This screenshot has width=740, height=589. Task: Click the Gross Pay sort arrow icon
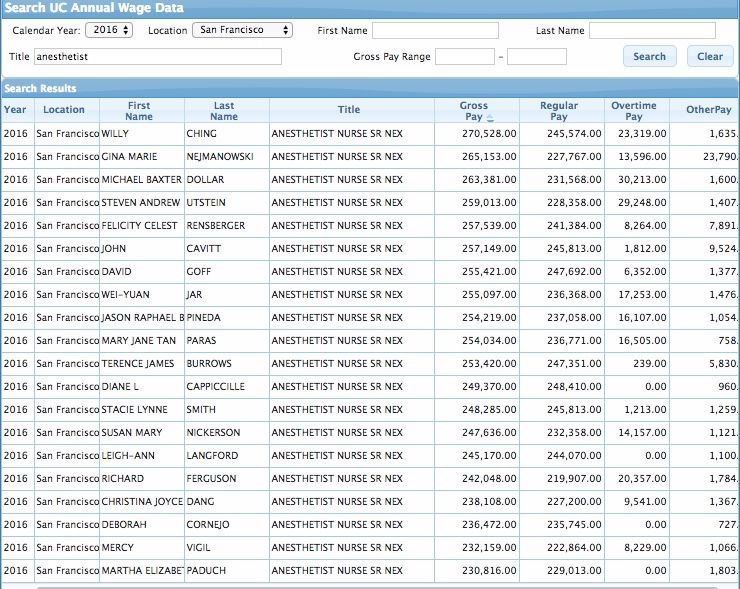pos(490,117)
